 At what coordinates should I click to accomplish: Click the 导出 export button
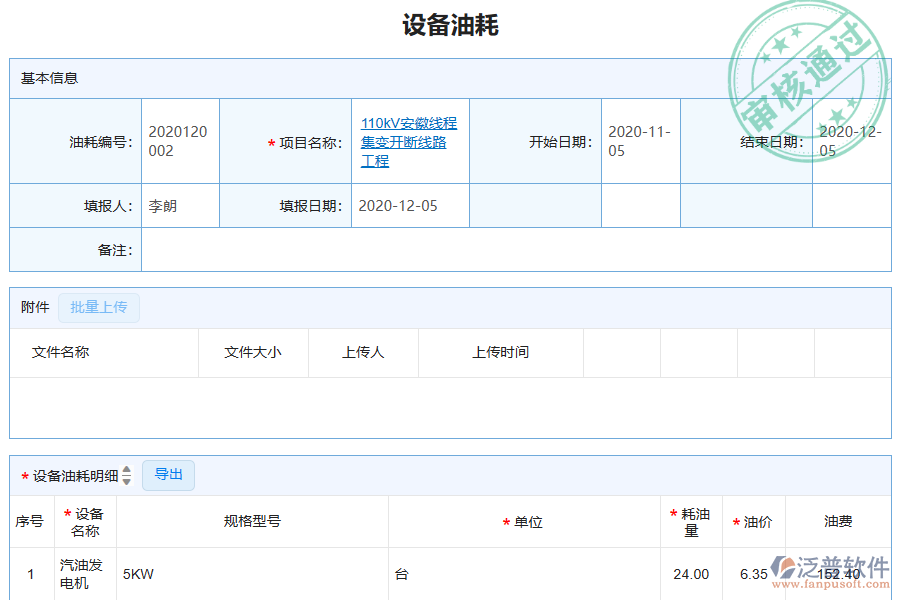tap(168, 475)
